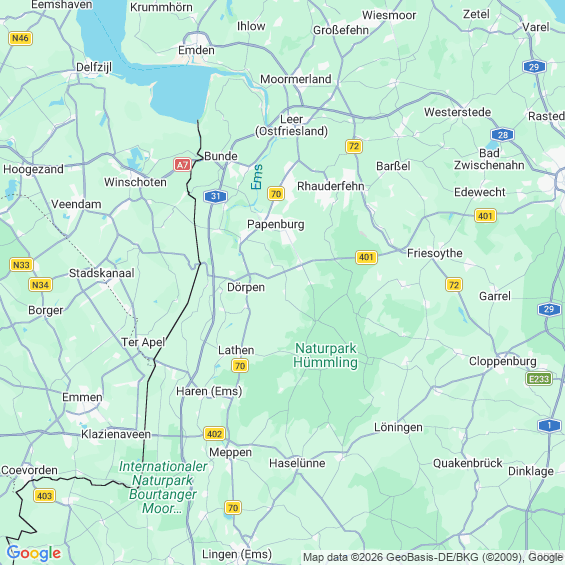Select the Papenburg city label
The image size is (565, 565).
point(276,224)
